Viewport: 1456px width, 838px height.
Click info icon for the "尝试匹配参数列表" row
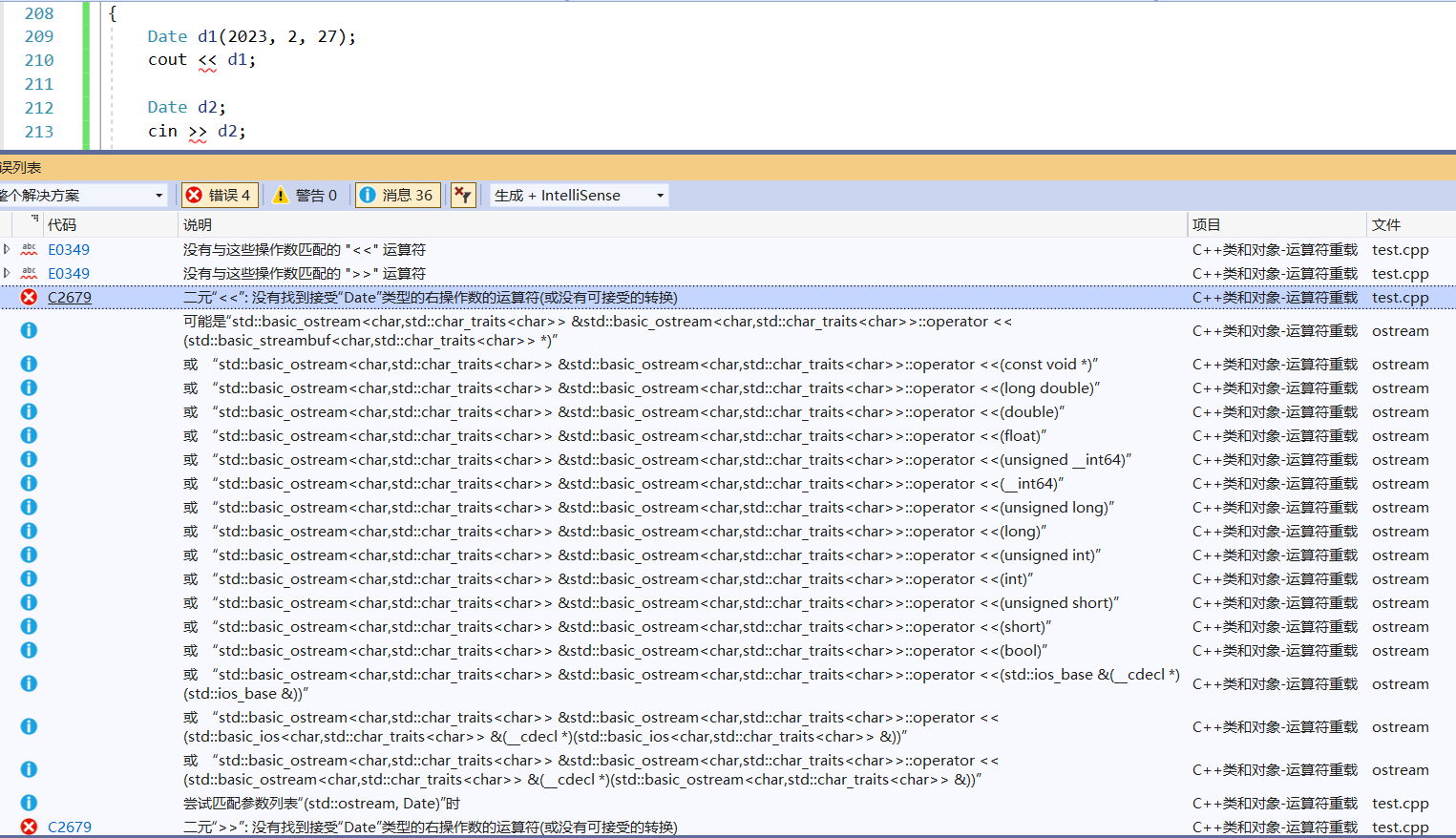(30, 803)
